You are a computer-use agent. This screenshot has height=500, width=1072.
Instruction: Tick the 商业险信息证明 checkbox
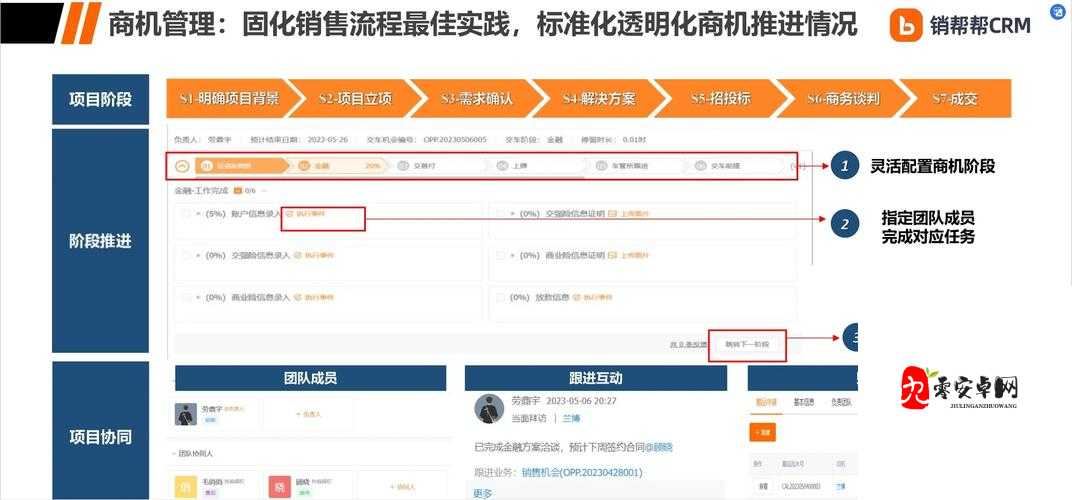coord(500,255)
